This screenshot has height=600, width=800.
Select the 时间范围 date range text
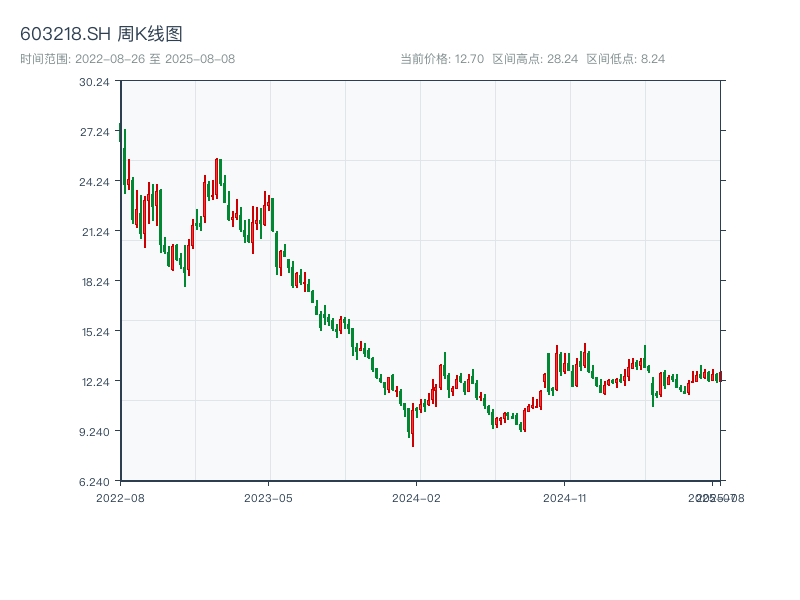tap(127, 59)
